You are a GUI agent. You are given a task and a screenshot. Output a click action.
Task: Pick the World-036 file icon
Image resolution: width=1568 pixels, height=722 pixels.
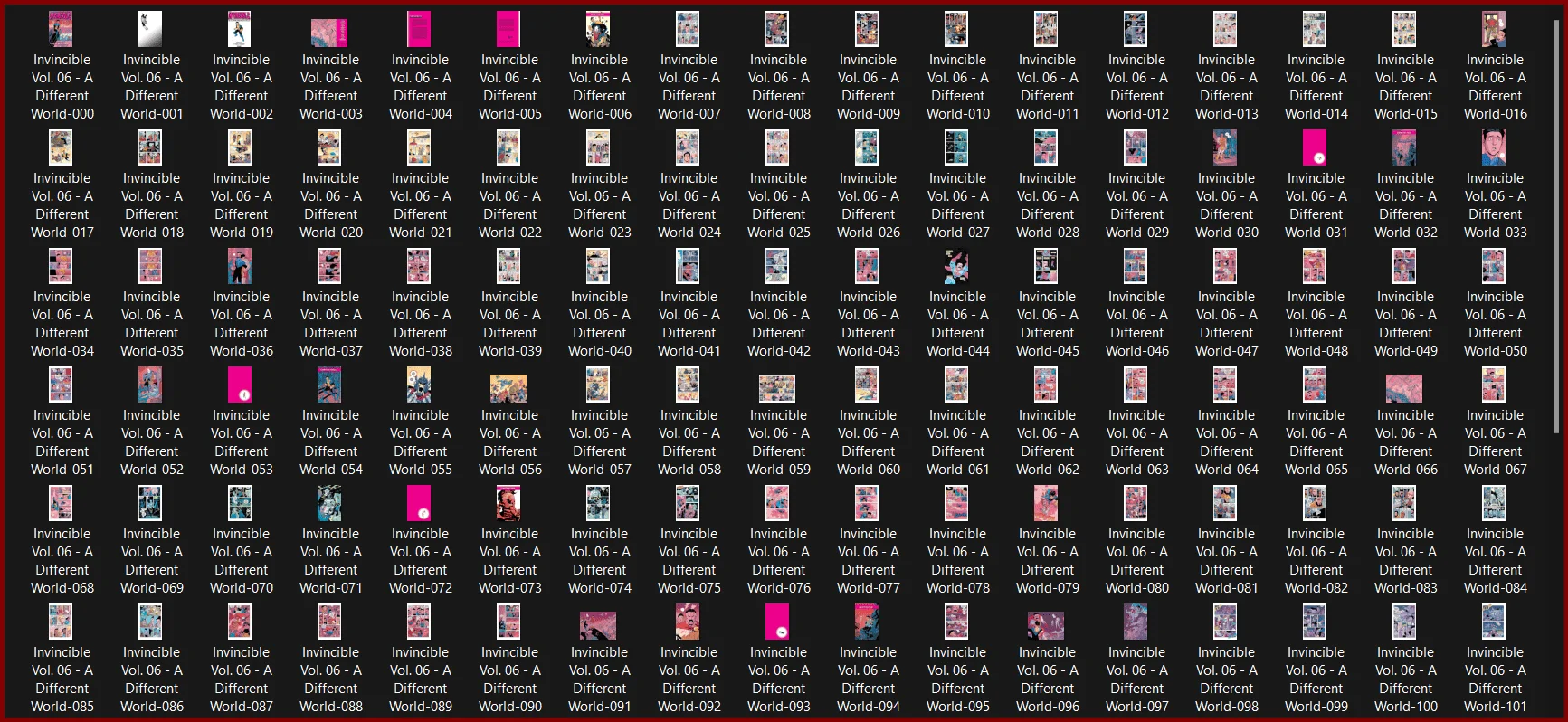(x=240, y=266)
